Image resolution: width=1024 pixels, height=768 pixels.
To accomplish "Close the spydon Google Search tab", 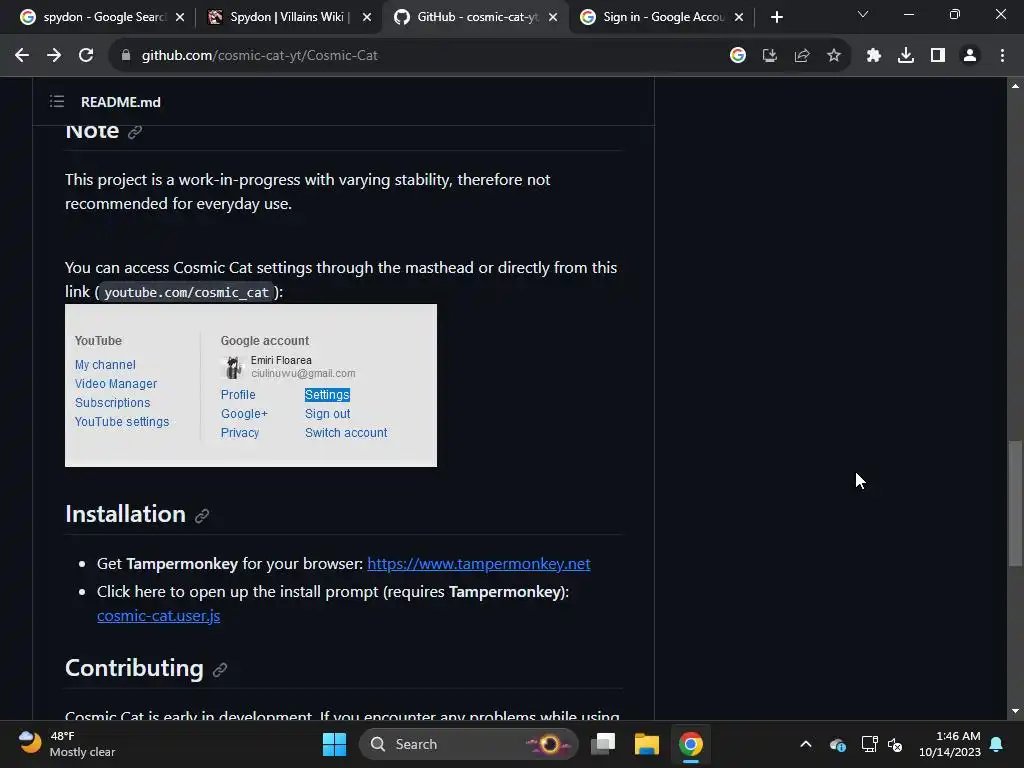I will 180,17.
